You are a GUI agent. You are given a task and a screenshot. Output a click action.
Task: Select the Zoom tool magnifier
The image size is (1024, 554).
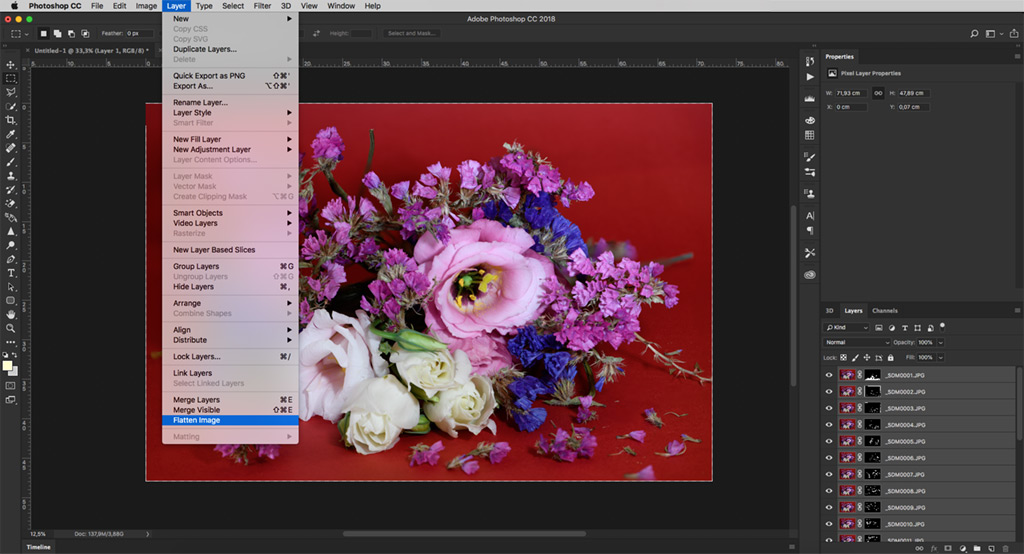point(11,328)
